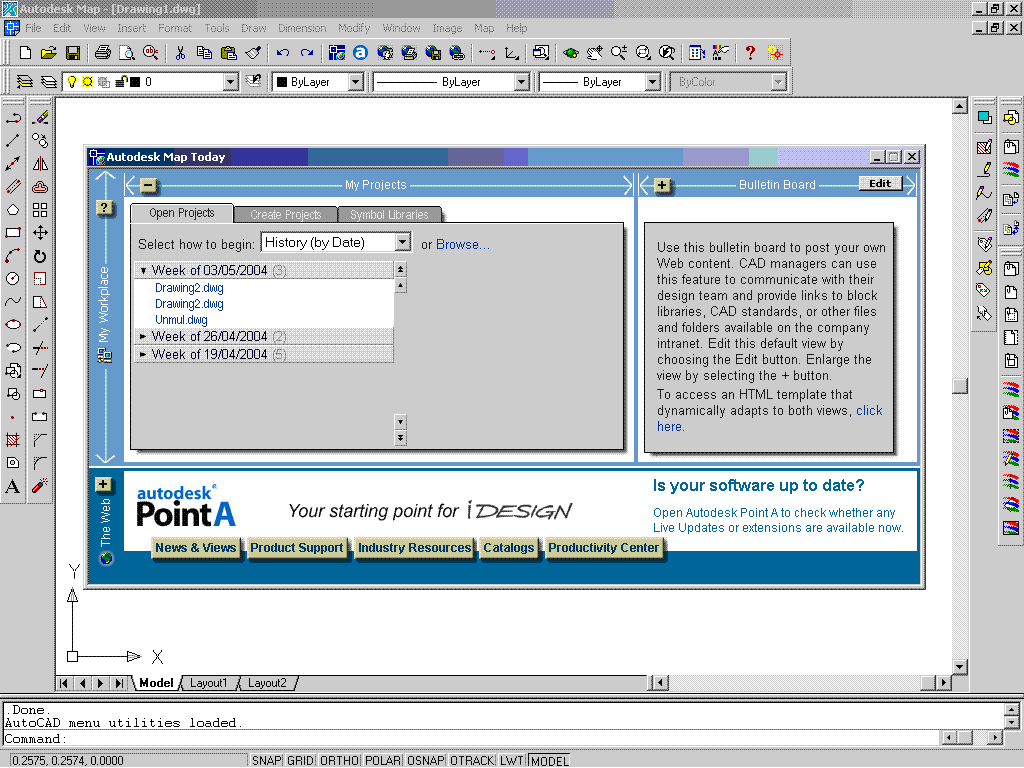Expand the Week of 19/04/2004 group
The width and height of the screenshot is (1024, 768).
[143, 355]
